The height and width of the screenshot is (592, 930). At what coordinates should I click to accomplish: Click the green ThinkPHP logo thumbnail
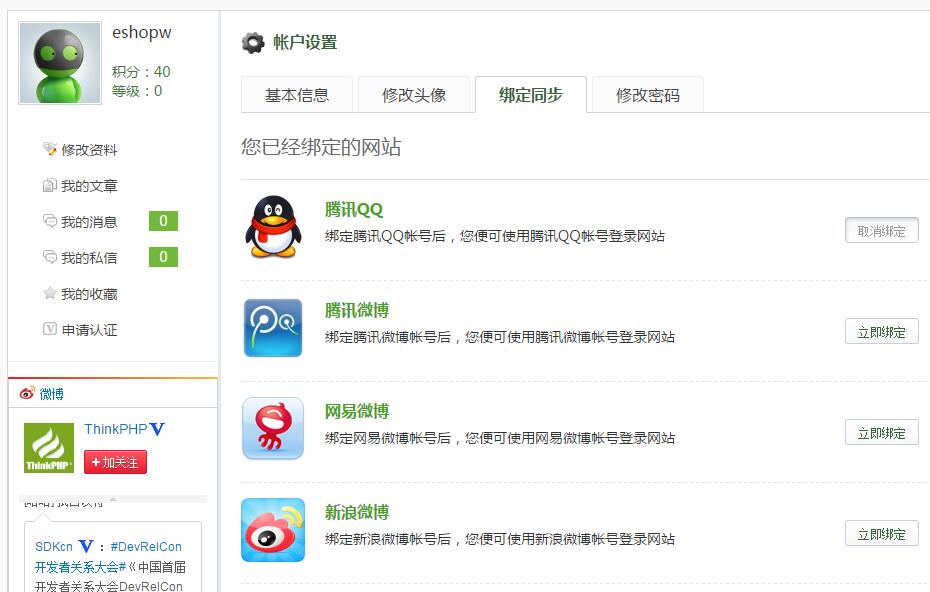[x=49, y=448]
